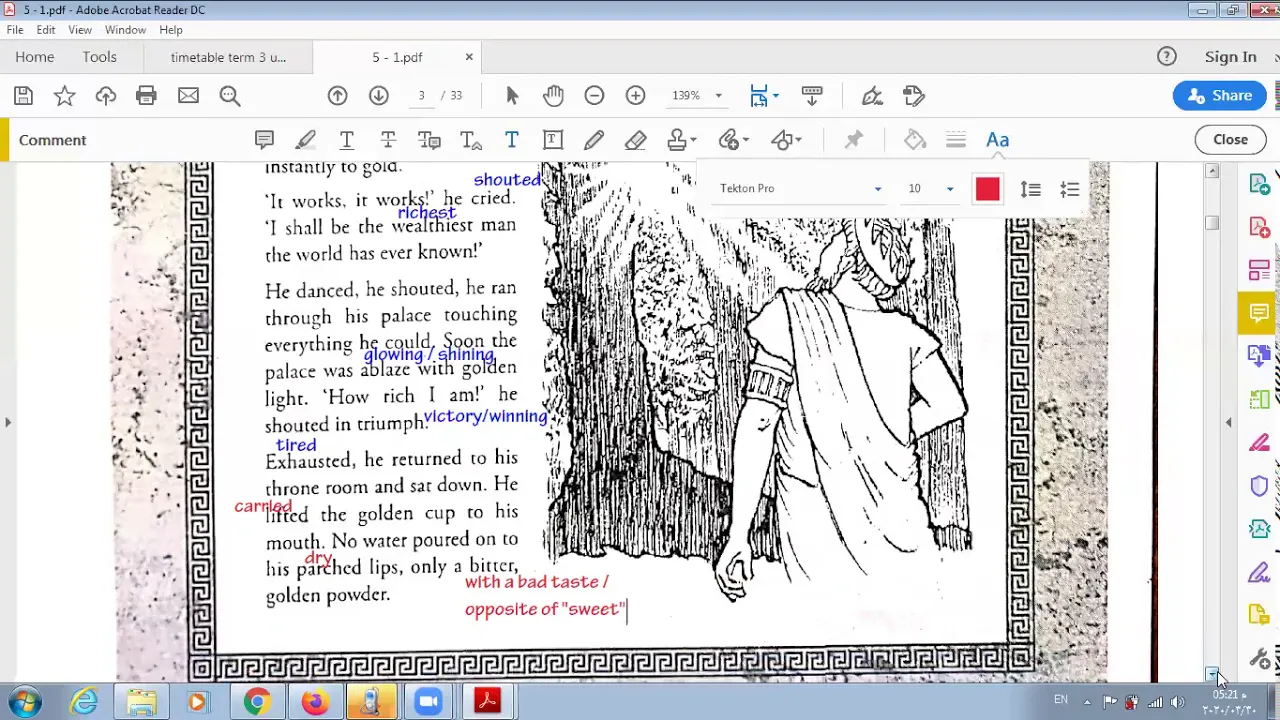Click the "shouted" blue annotation text
The width and height of the screenshot is (1280, 720).
click(x=507, y=180)
